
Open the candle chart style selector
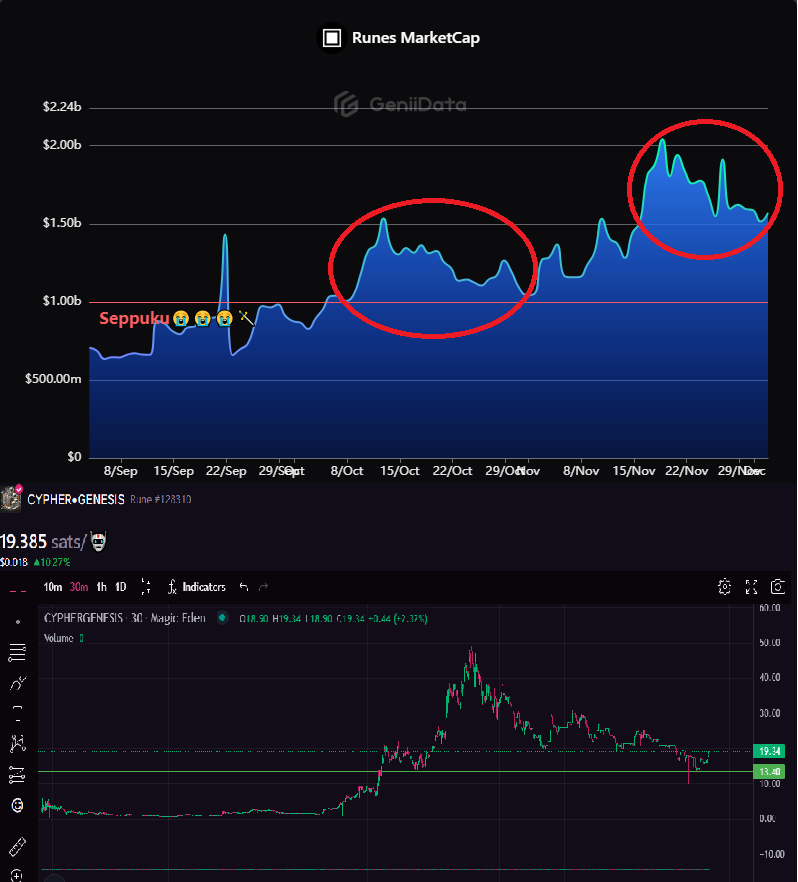coord(146,587)
